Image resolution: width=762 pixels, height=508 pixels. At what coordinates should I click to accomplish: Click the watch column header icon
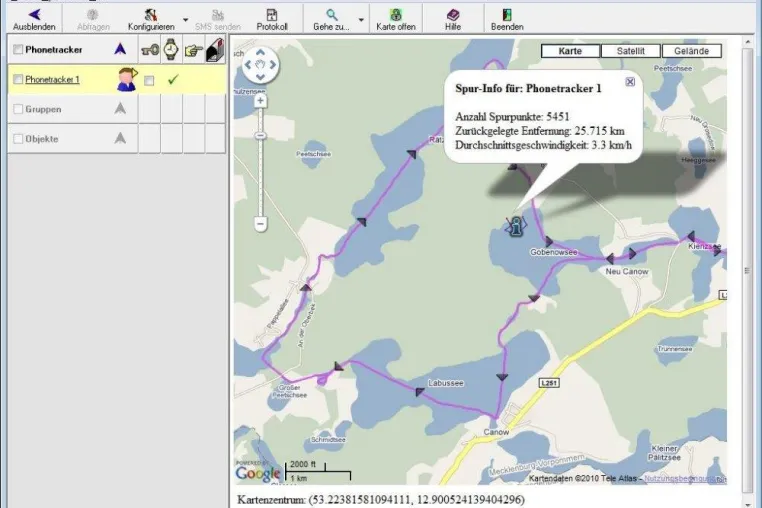171,49
